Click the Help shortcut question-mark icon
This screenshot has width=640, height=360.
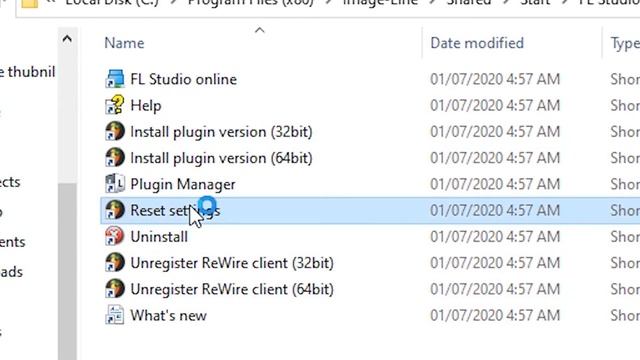[x=115, y=105]
